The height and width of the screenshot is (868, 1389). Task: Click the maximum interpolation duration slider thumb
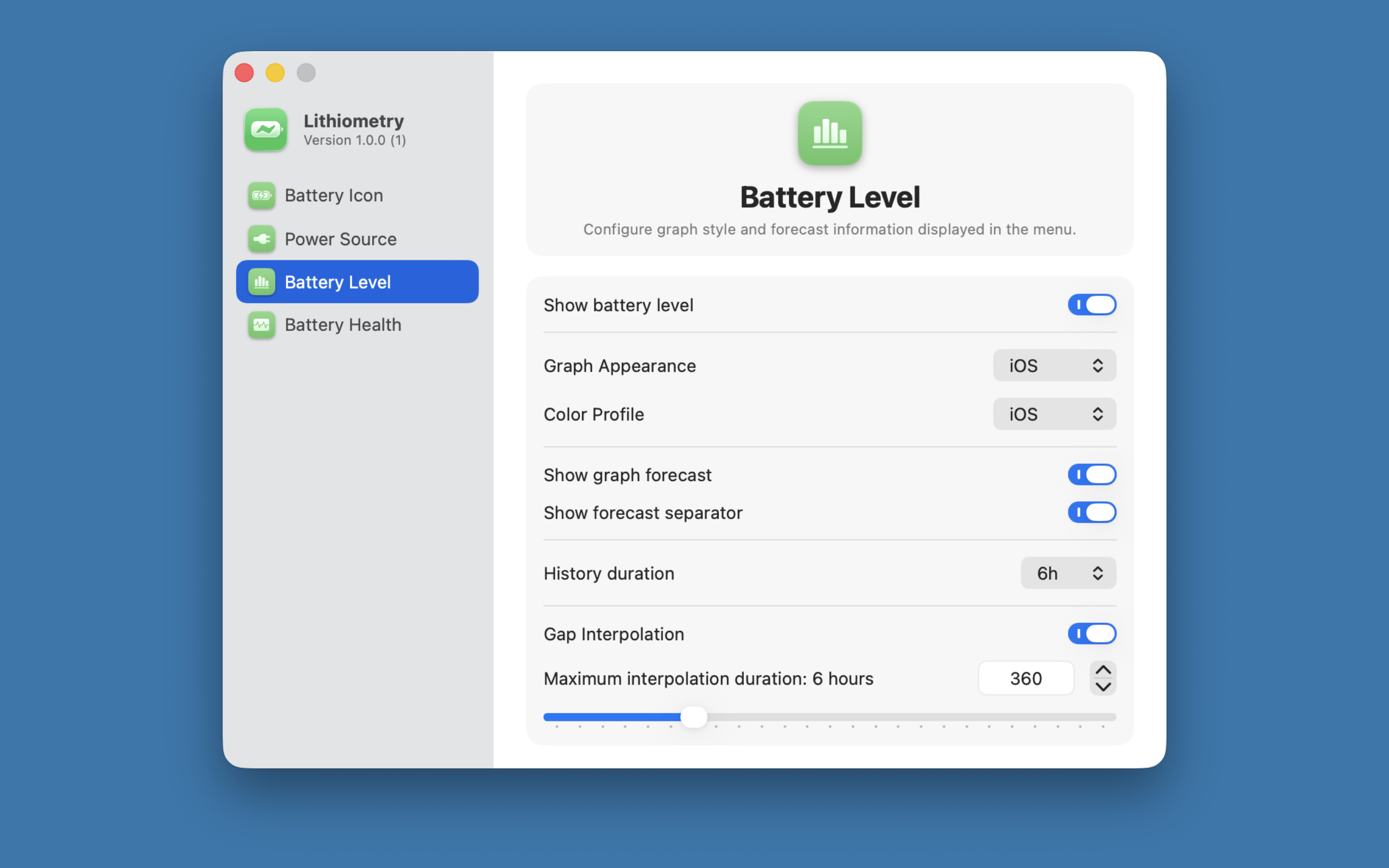click(x=694, y=717)
